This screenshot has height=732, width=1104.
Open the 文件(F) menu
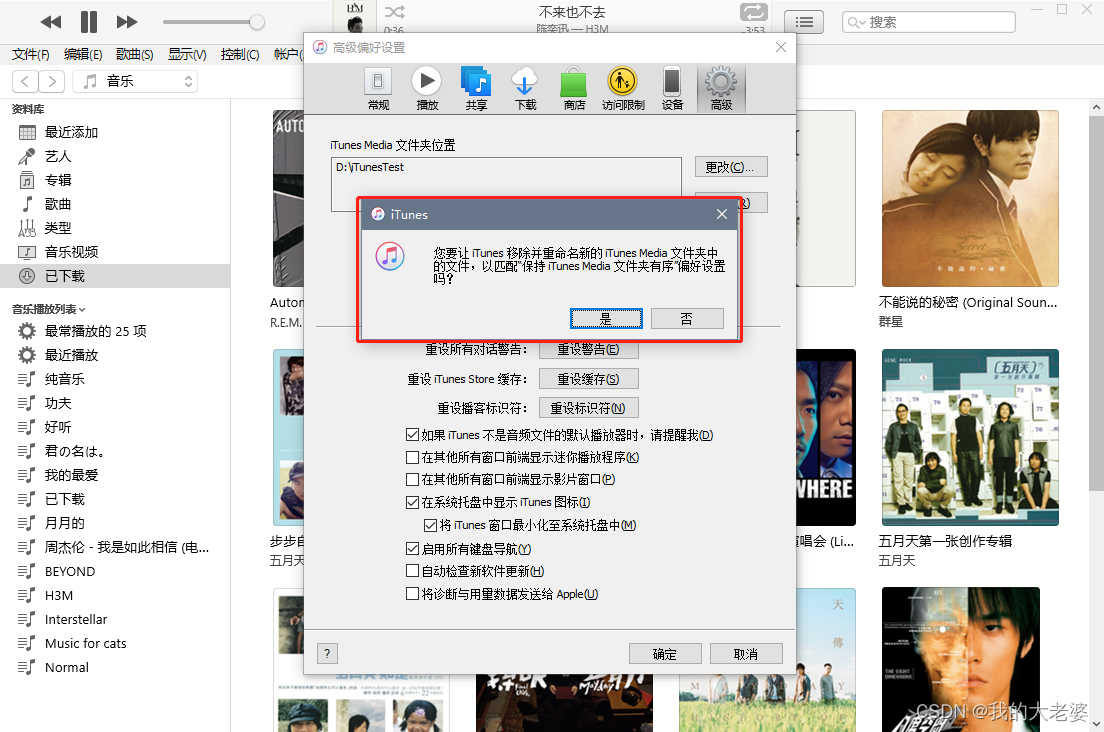30,54
